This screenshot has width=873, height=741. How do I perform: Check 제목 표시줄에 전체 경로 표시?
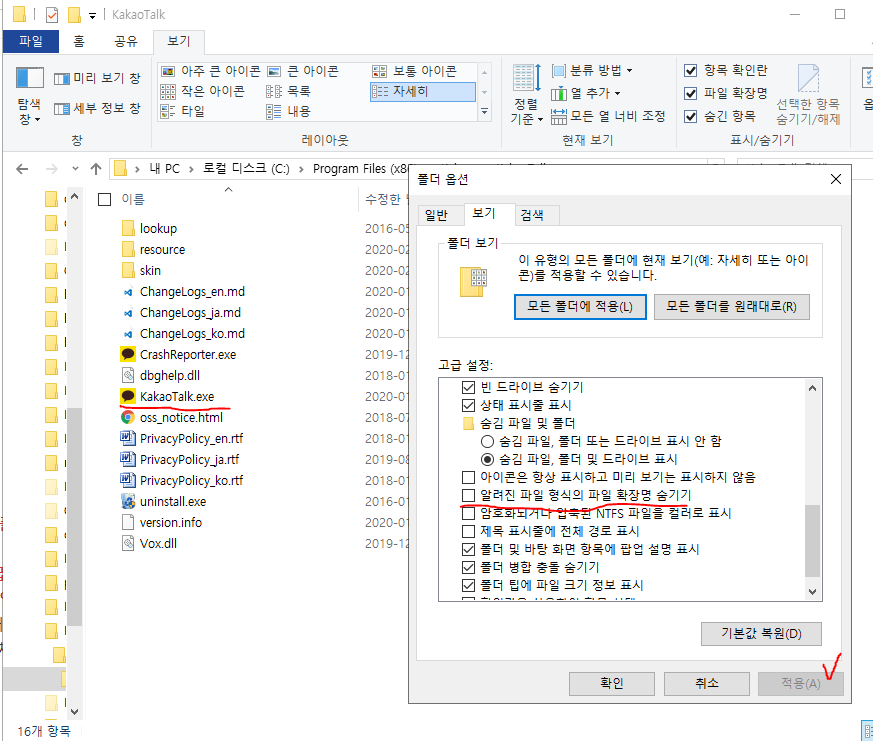click(468, 531)
